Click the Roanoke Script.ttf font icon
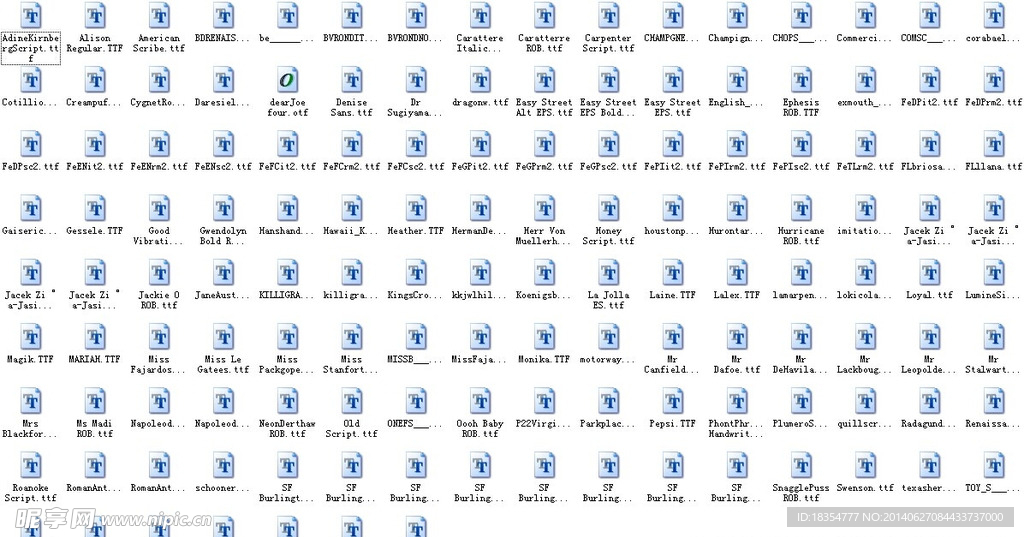Image resolution: width=1024 pixels, height=537 pixels. click(31, 465)
